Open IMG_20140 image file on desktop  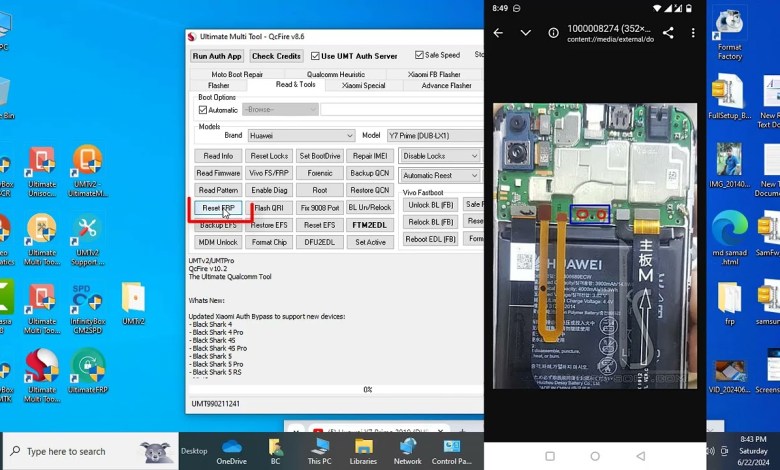(730, 166)
